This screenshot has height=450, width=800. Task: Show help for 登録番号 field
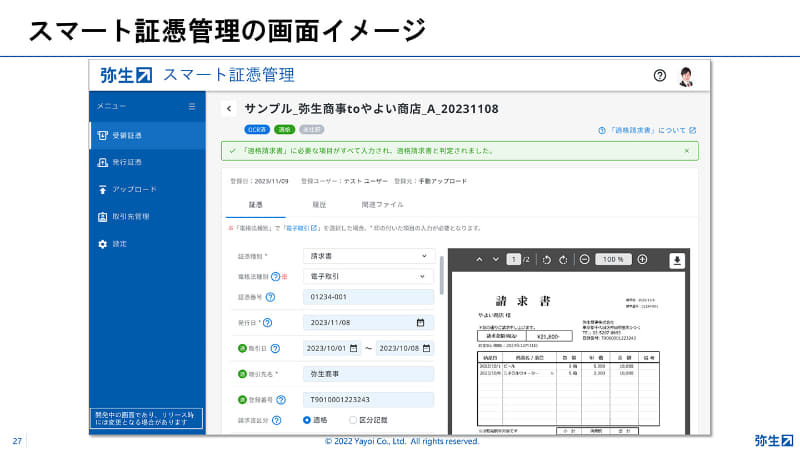point(281,399)
